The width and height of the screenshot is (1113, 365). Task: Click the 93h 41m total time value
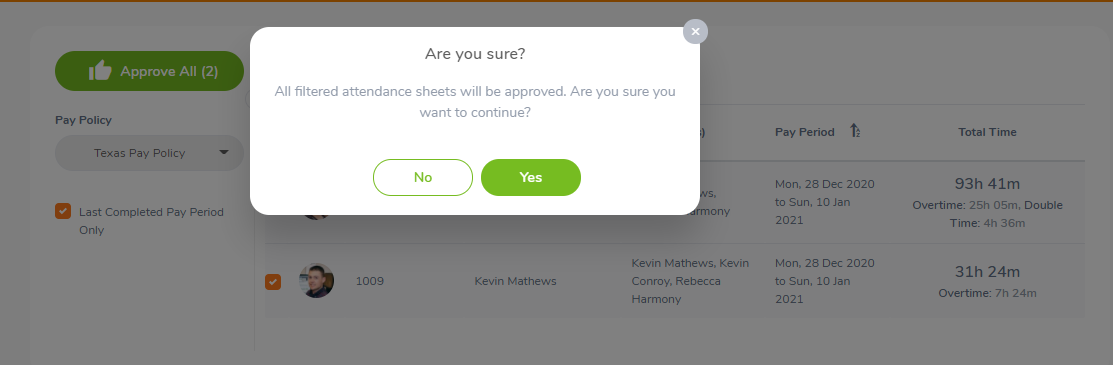click(x=987, y=184)
